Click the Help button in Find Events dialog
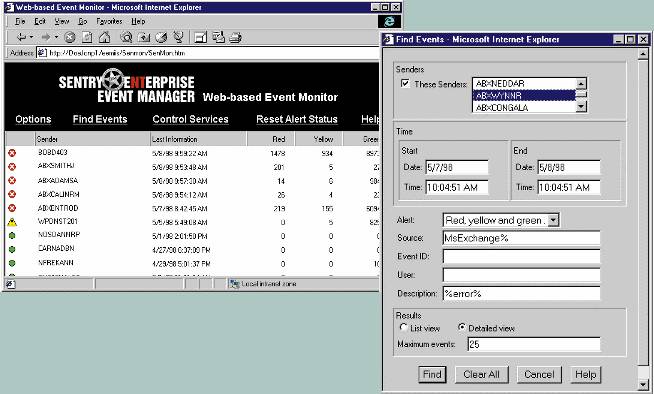This screenshot has height=394, width=654. pyautogui.click(x=586, y=374)
